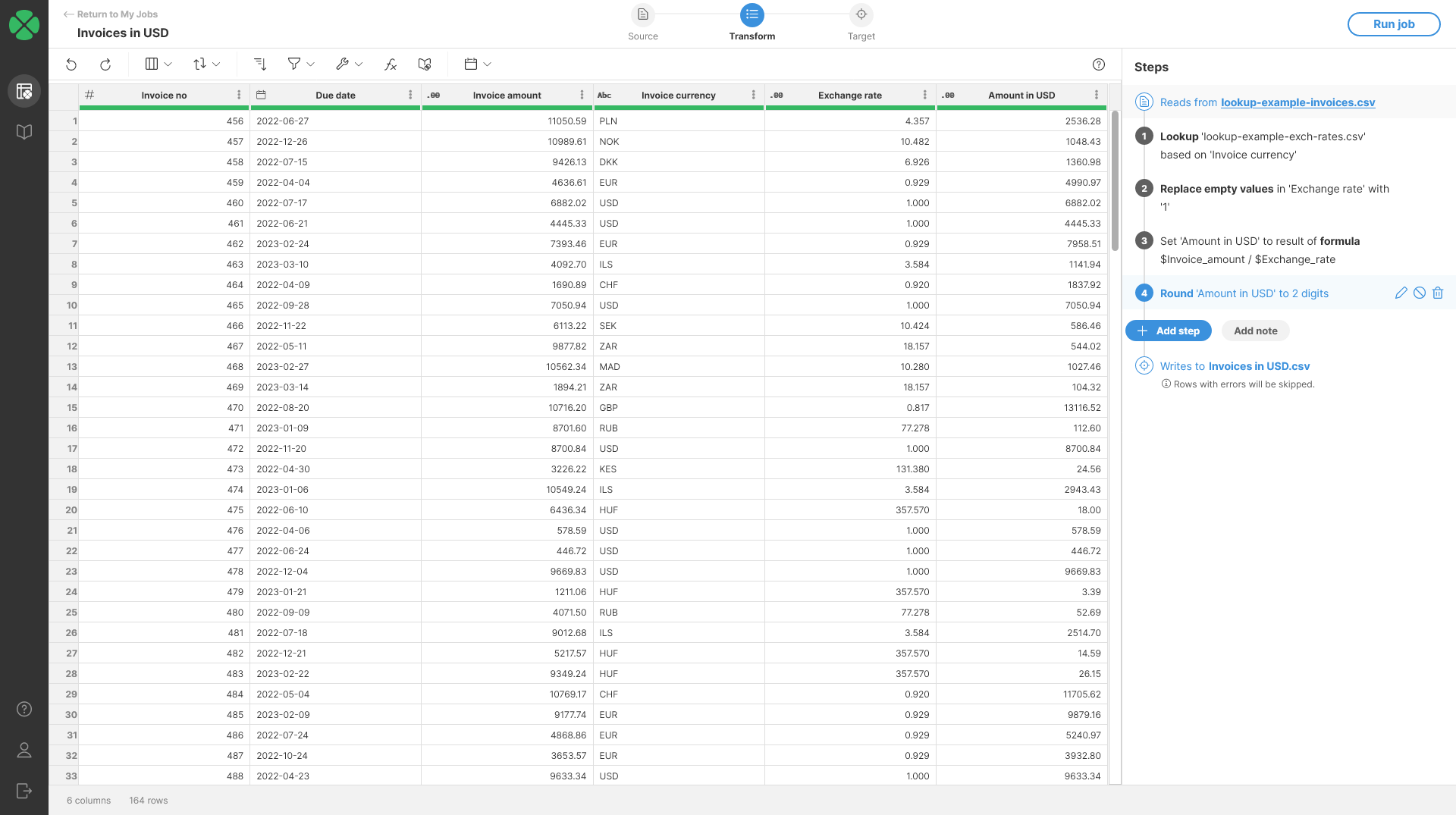Screen dimensions: 1456x815
Task: Expand the date formatting dropdown in the toolbar
Action: click(x=476, y=64)
